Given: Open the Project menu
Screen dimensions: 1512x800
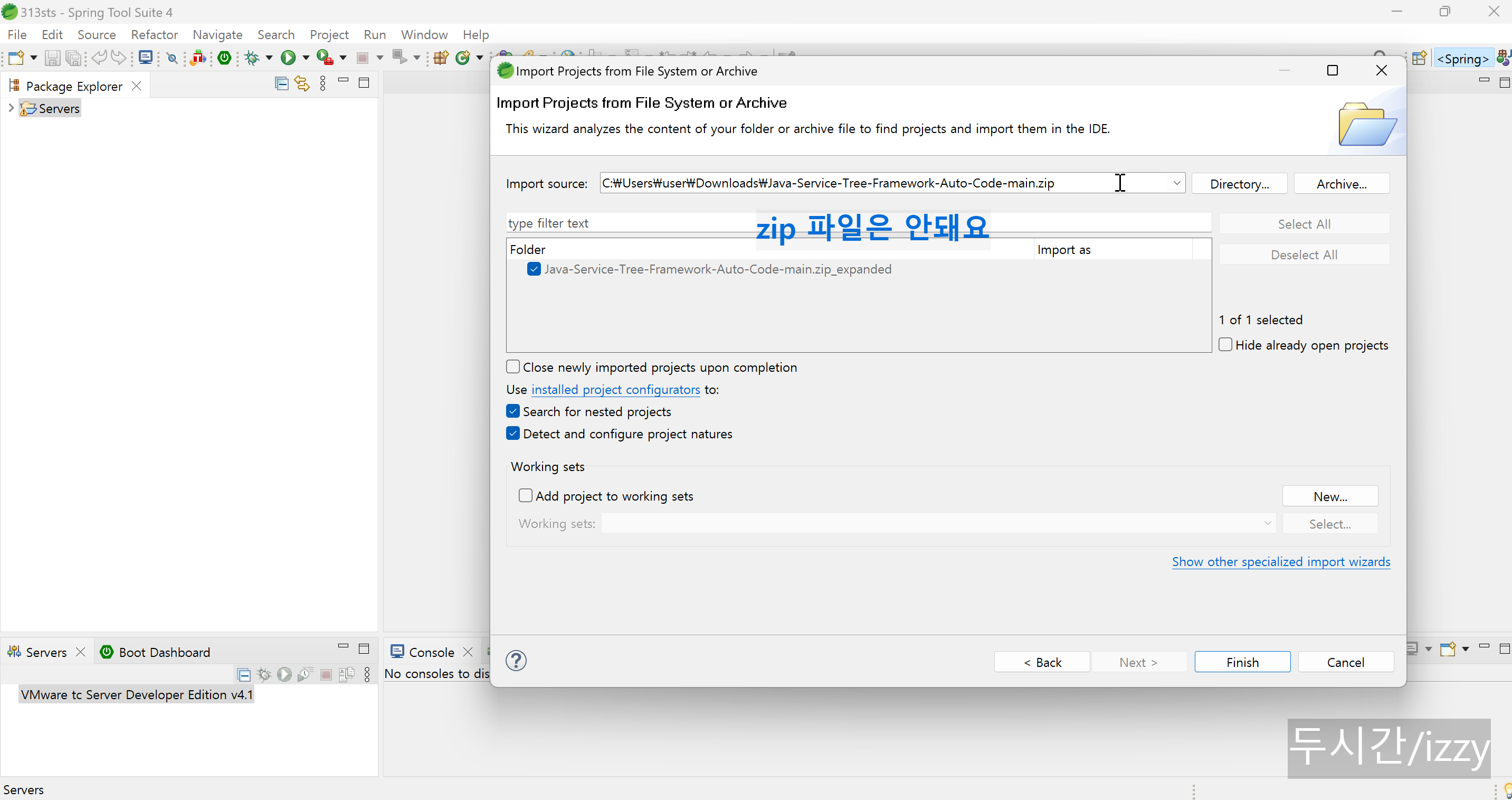Looking at the screenshot, I should pyautogui.click(x=329, y=35).
